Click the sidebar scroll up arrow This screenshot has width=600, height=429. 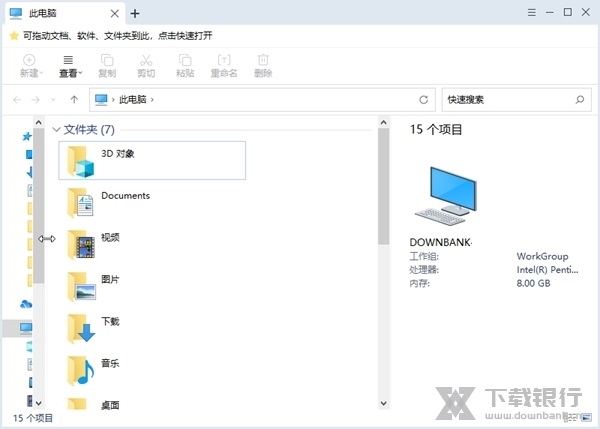click(x=39, y=122)
